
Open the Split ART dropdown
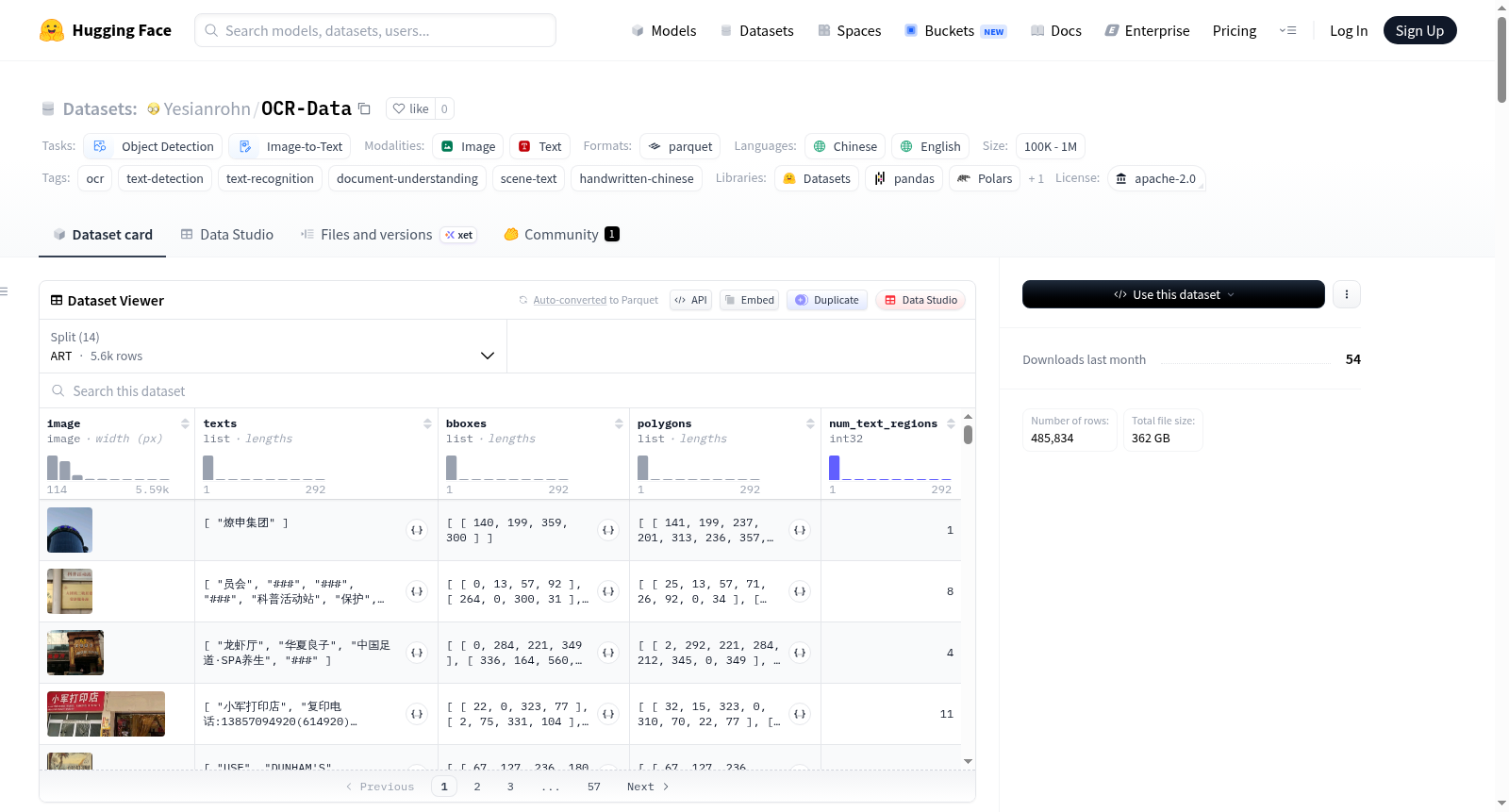274,346
